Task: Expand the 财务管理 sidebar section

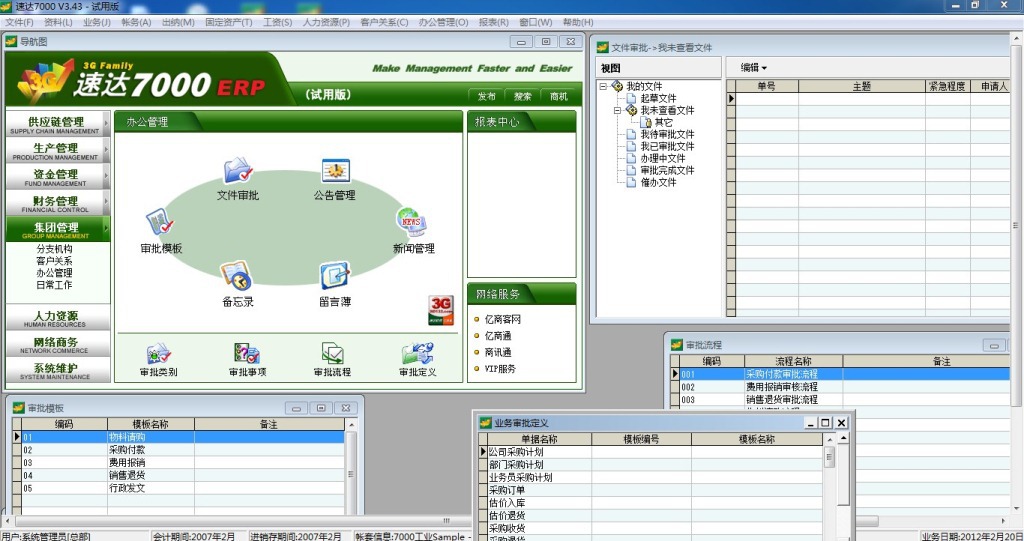Action: [57, 203]
